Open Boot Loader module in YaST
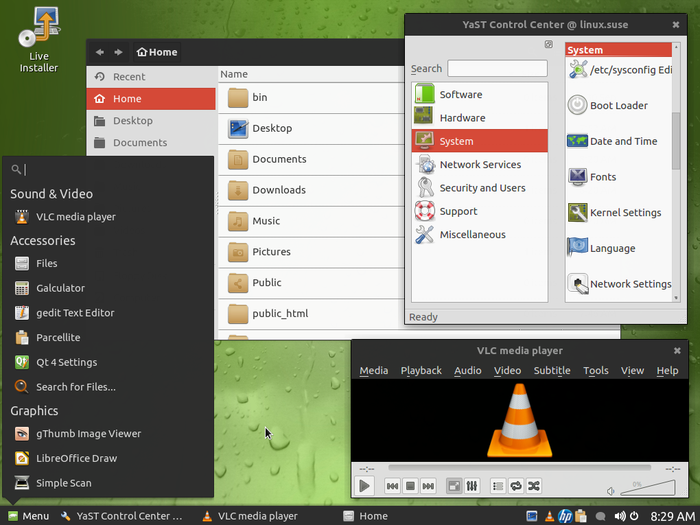Viewport: 700px width, 525px height. (618, 105)
